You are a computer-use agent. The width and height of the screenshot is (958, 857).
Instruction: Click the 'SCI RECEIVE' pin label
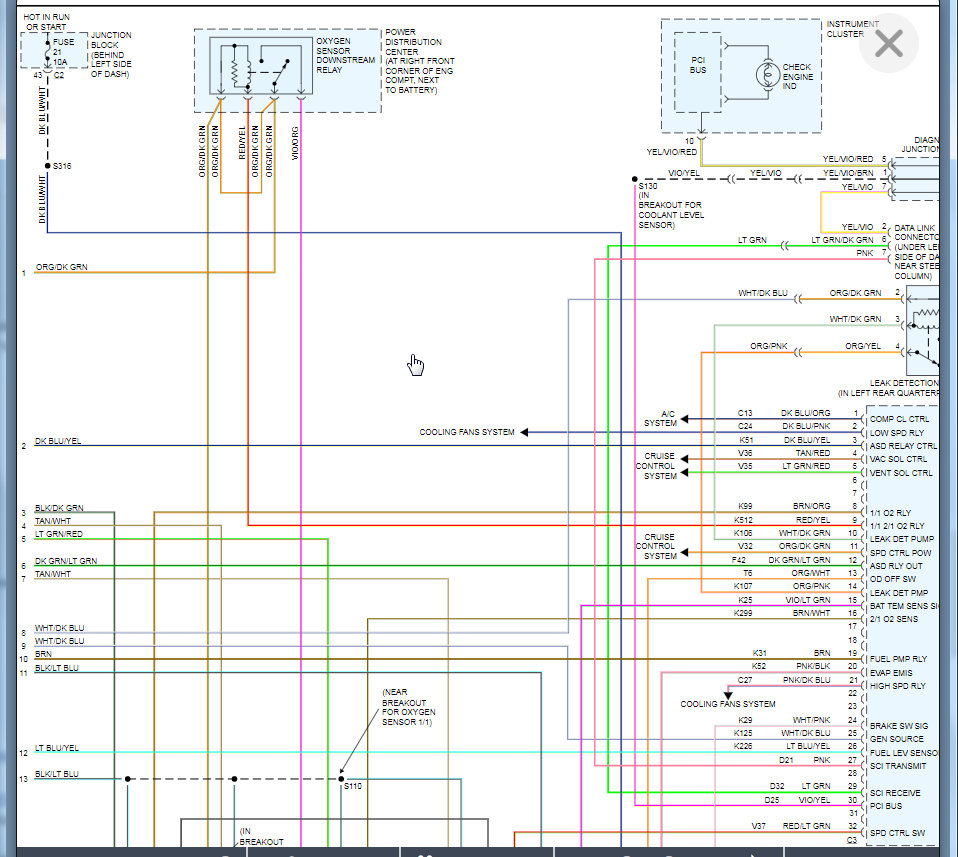point(895,793)
